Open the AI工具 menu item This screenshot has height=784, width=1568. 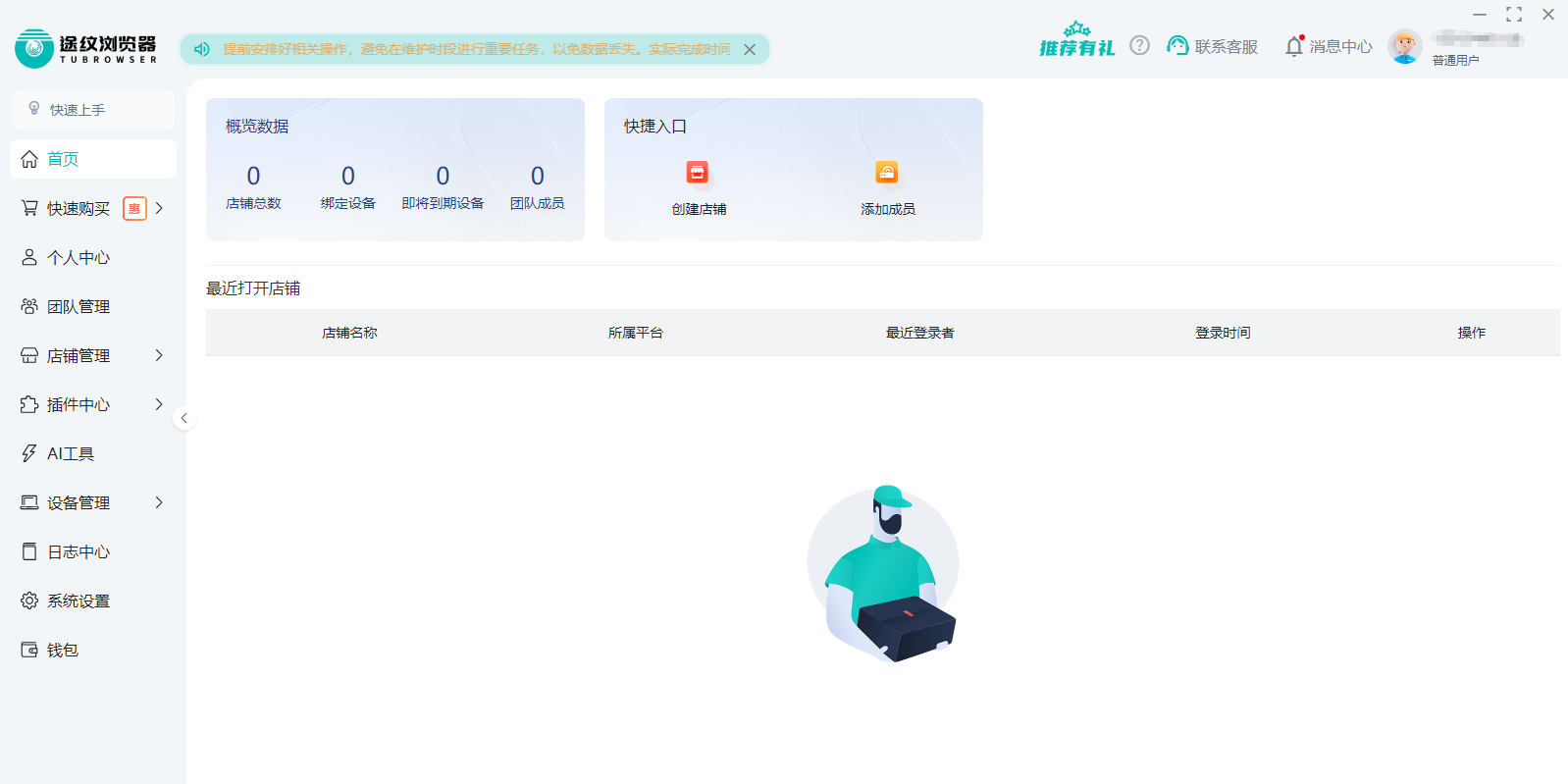tap(71, 453)
